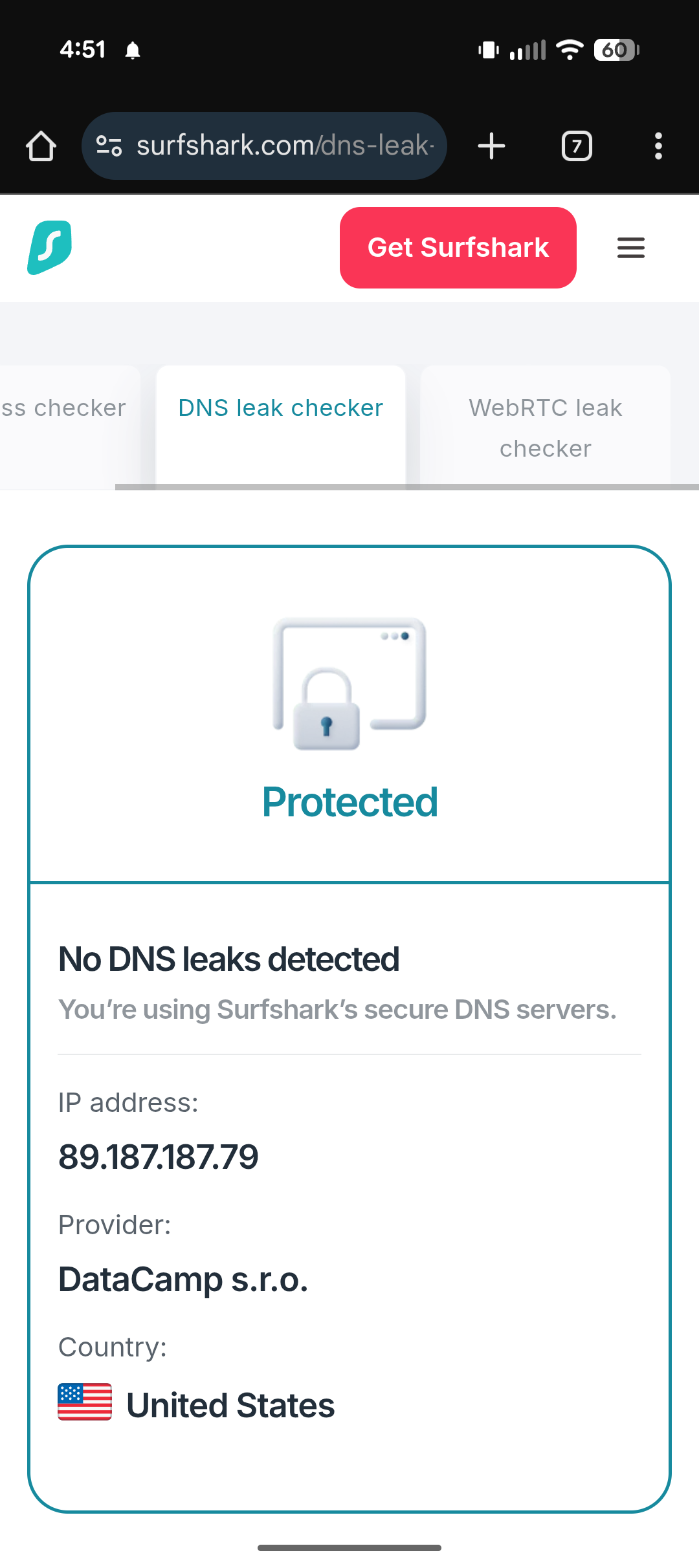Tap the notification bell in status bar
699x1568 pixels.
[x=133, y=50]
